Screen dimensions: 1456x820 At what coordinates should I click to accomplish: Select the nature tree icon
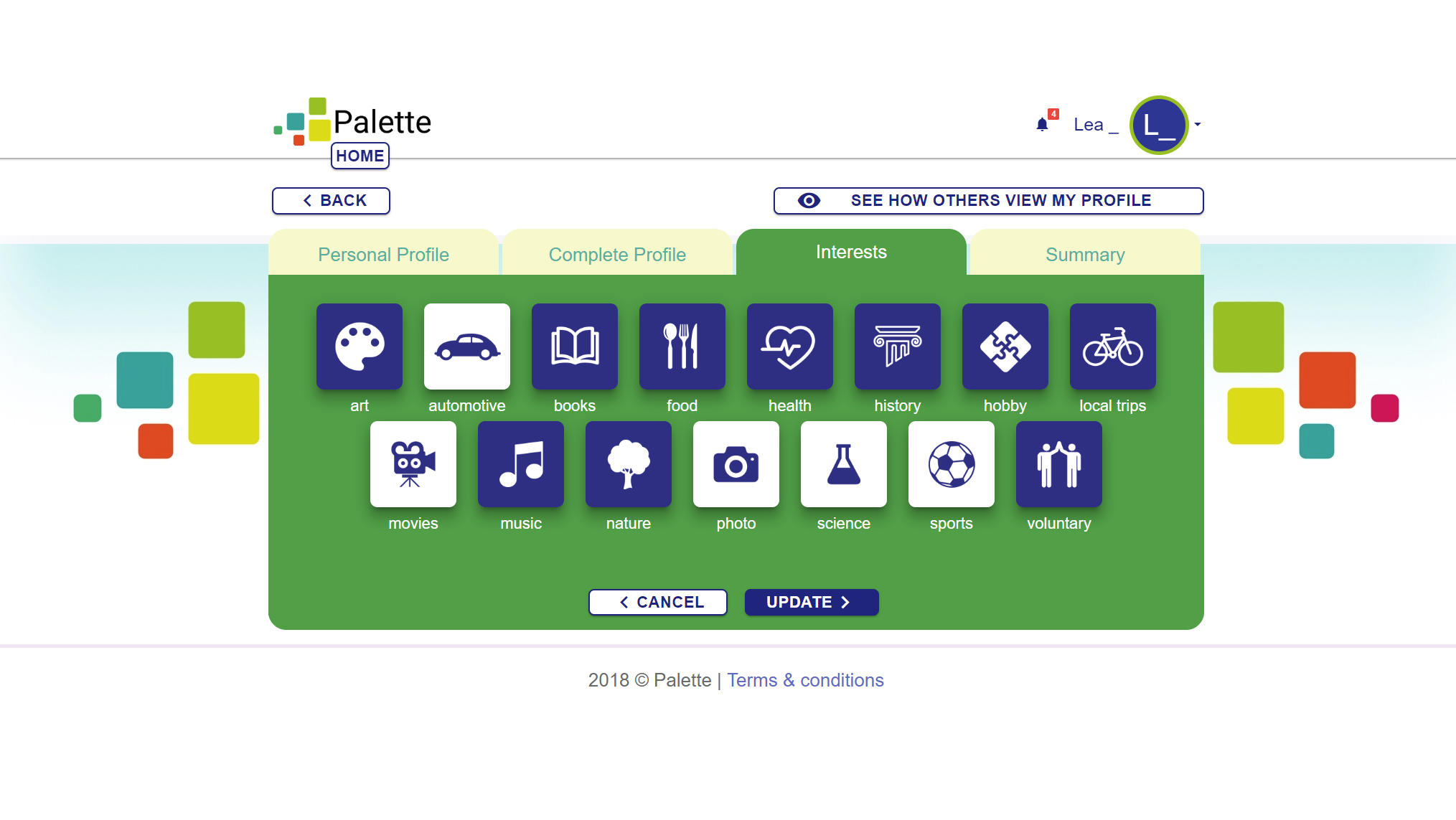pyautogui.click(x=629, y=464)
